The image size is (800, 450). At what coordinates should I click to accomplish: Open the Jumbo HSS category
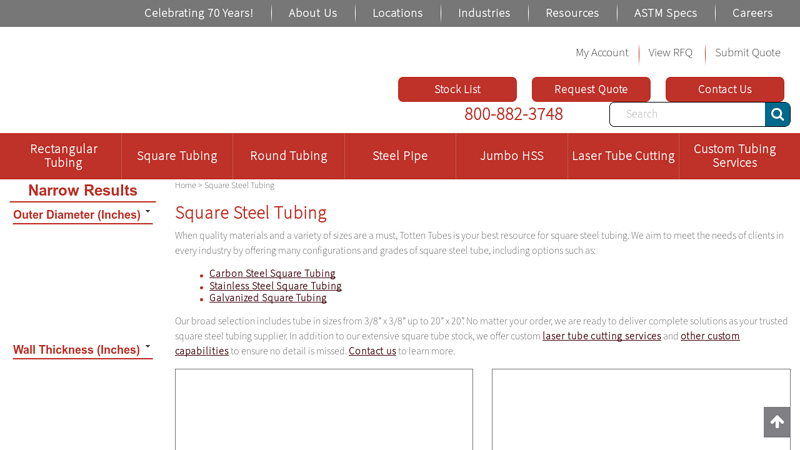512,156
